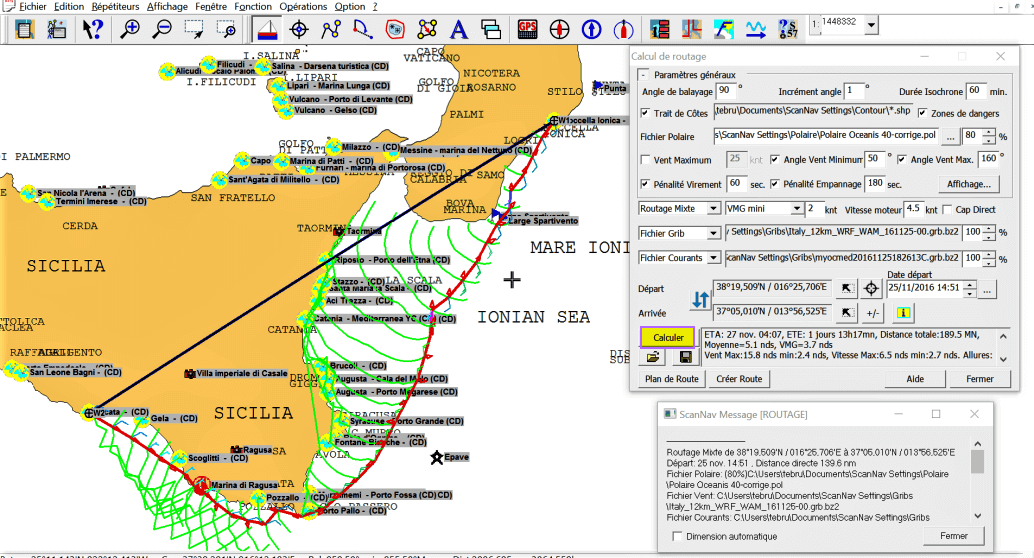This screenshot has width=1034, height=558.
Task: Enable the Cap Direct checkbox
Action: 947,210
